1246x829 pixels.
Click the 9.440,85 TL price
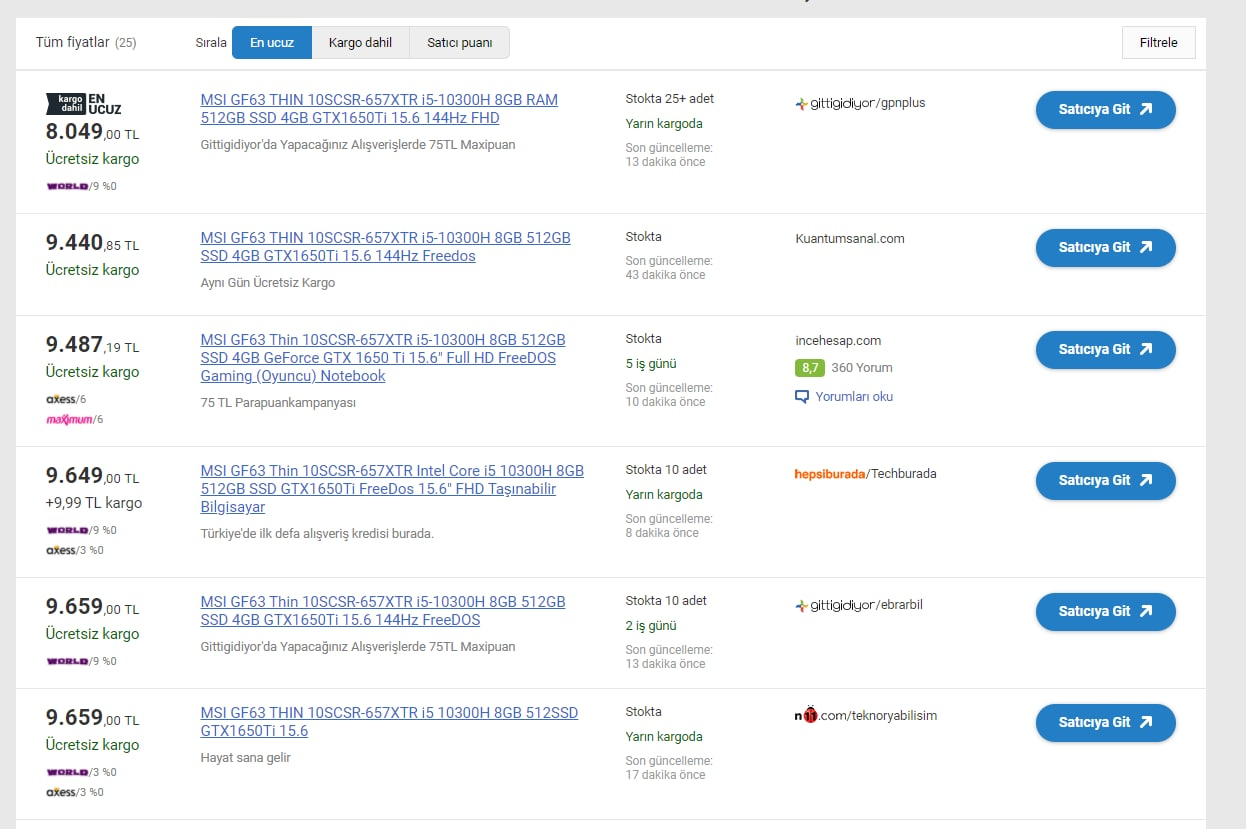[x=92, y=243]
